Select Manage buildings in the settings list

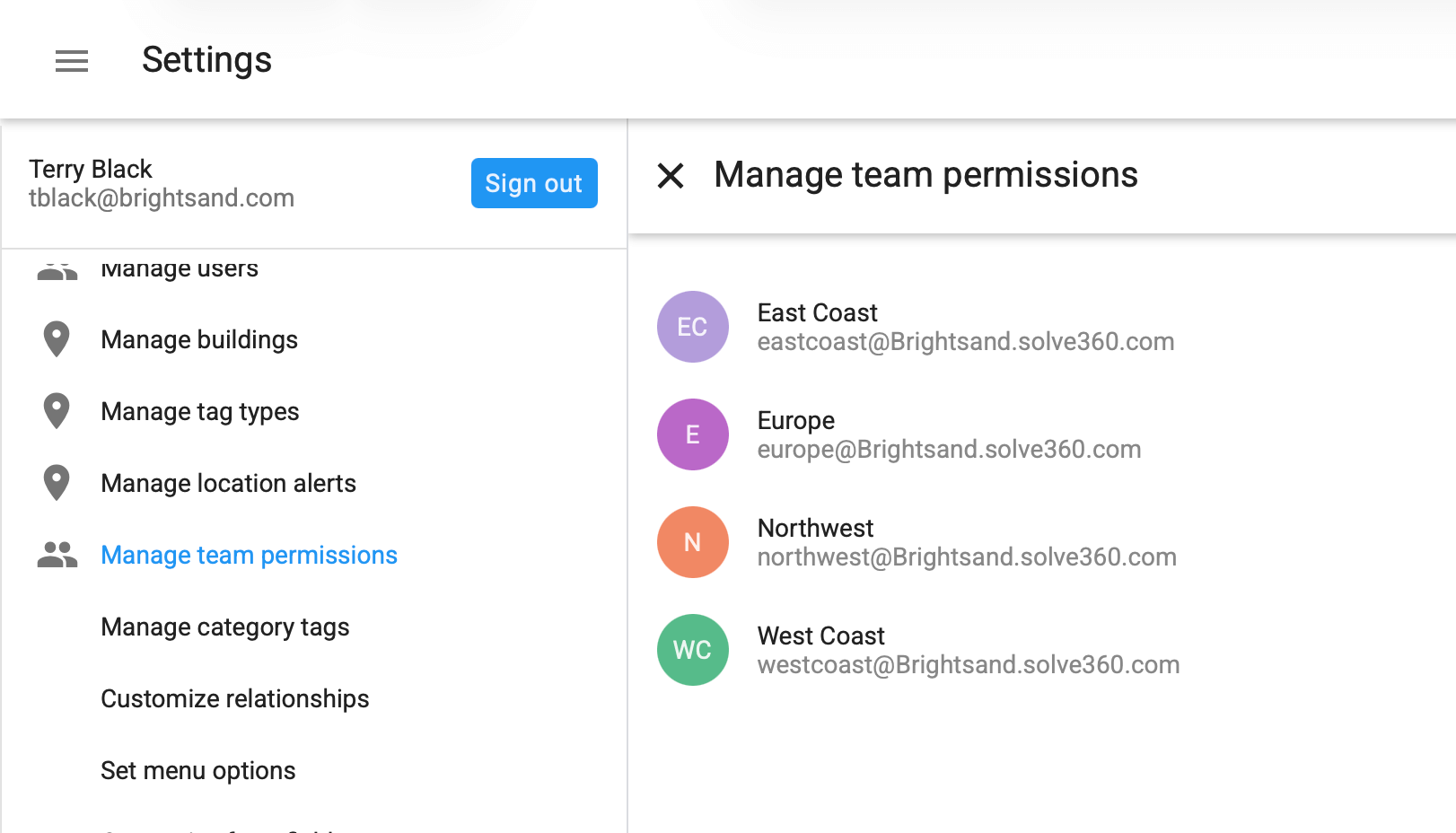coord(199,339)
